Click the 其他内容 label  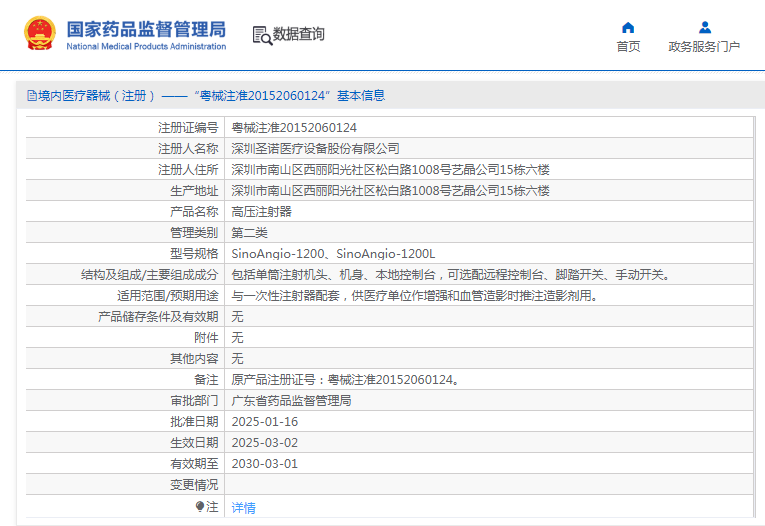click(194, 359)
